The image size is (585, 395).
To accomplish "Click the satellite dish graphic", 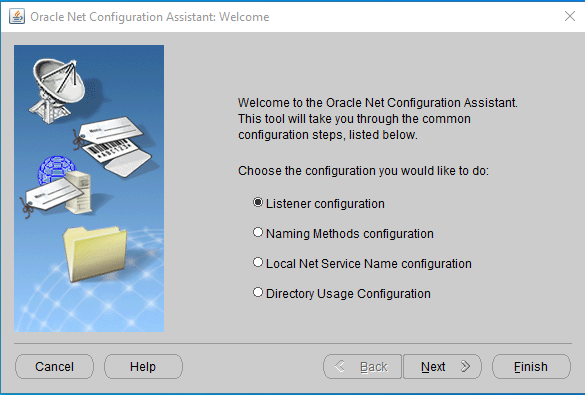I will [58, 90].
